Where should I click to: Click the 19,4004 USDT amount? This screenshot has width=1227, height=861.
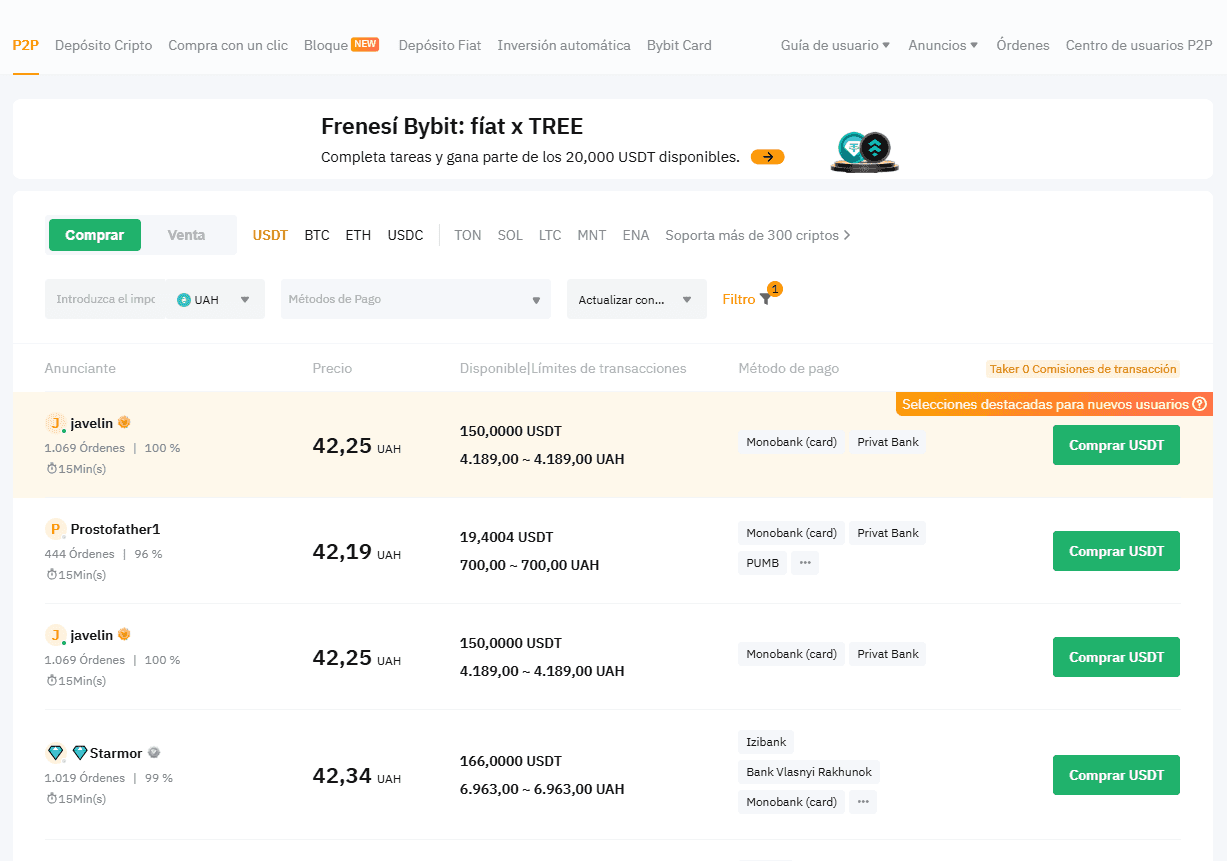(x=506, y=537)
